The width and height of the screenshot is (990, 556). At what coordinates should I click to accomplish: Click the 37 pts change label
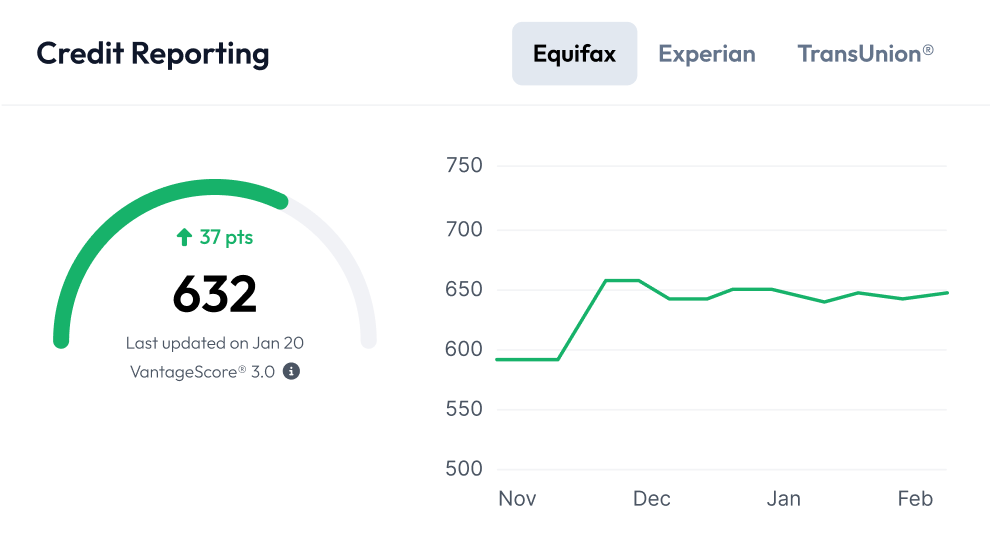226,237
